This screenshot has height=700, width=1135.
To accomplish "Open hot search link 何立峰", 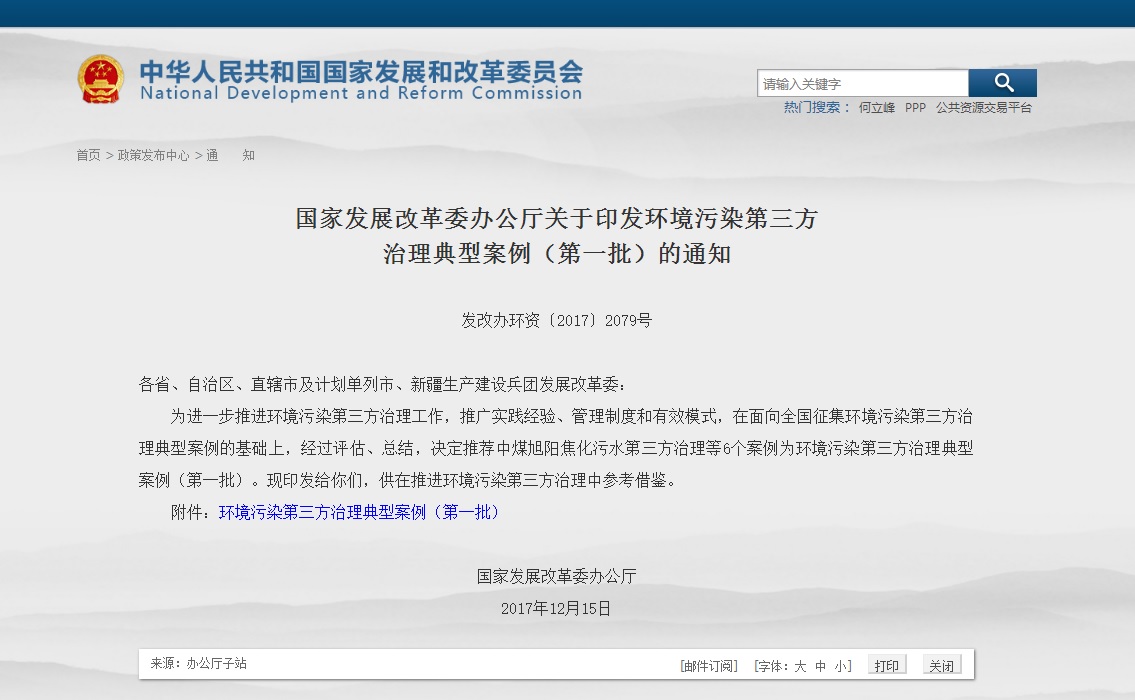I will tap(877, 108).
